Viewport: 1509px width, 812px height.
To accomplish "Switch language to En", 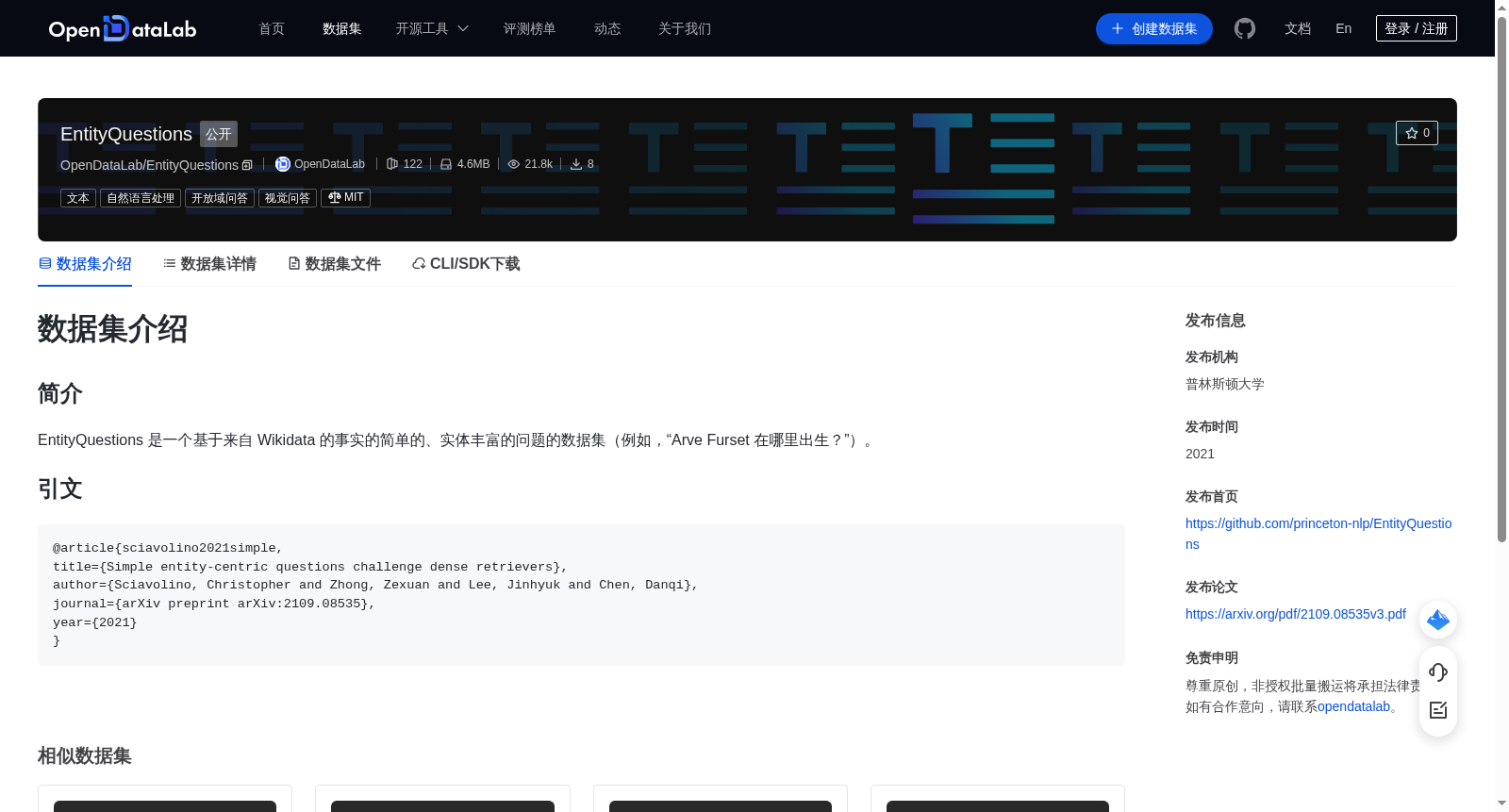I will tap(1343, 28).
